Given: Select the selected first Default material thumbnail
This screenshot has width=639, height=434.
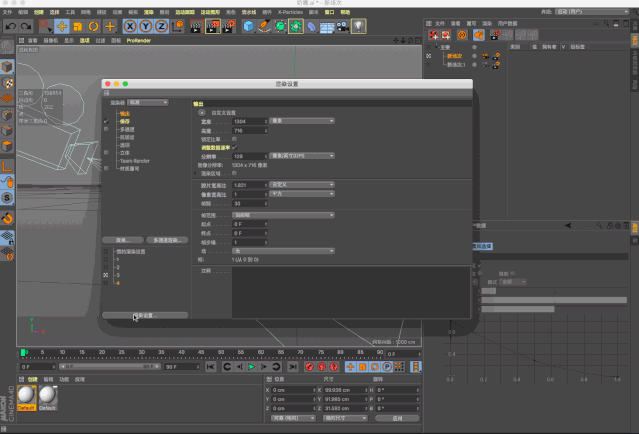Looking at the screenshot, I should pyautogui.click(x=26, y=398).
